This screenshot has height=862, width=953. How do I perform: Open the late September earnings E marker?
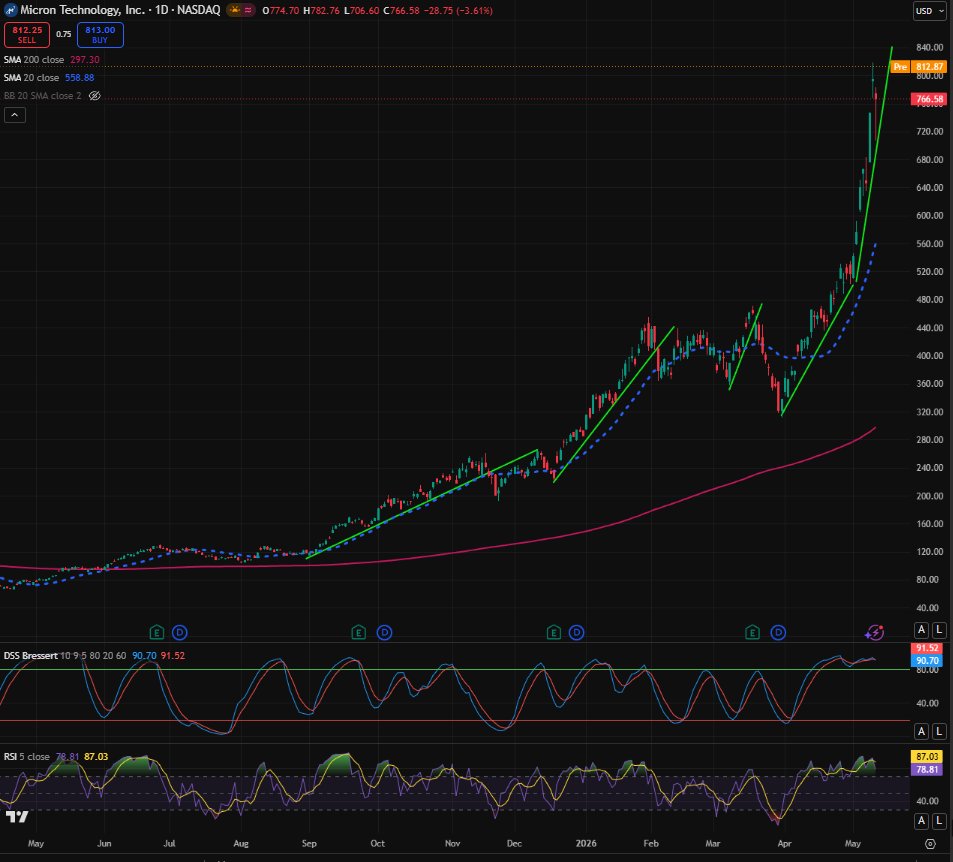(x=359, y=633)
